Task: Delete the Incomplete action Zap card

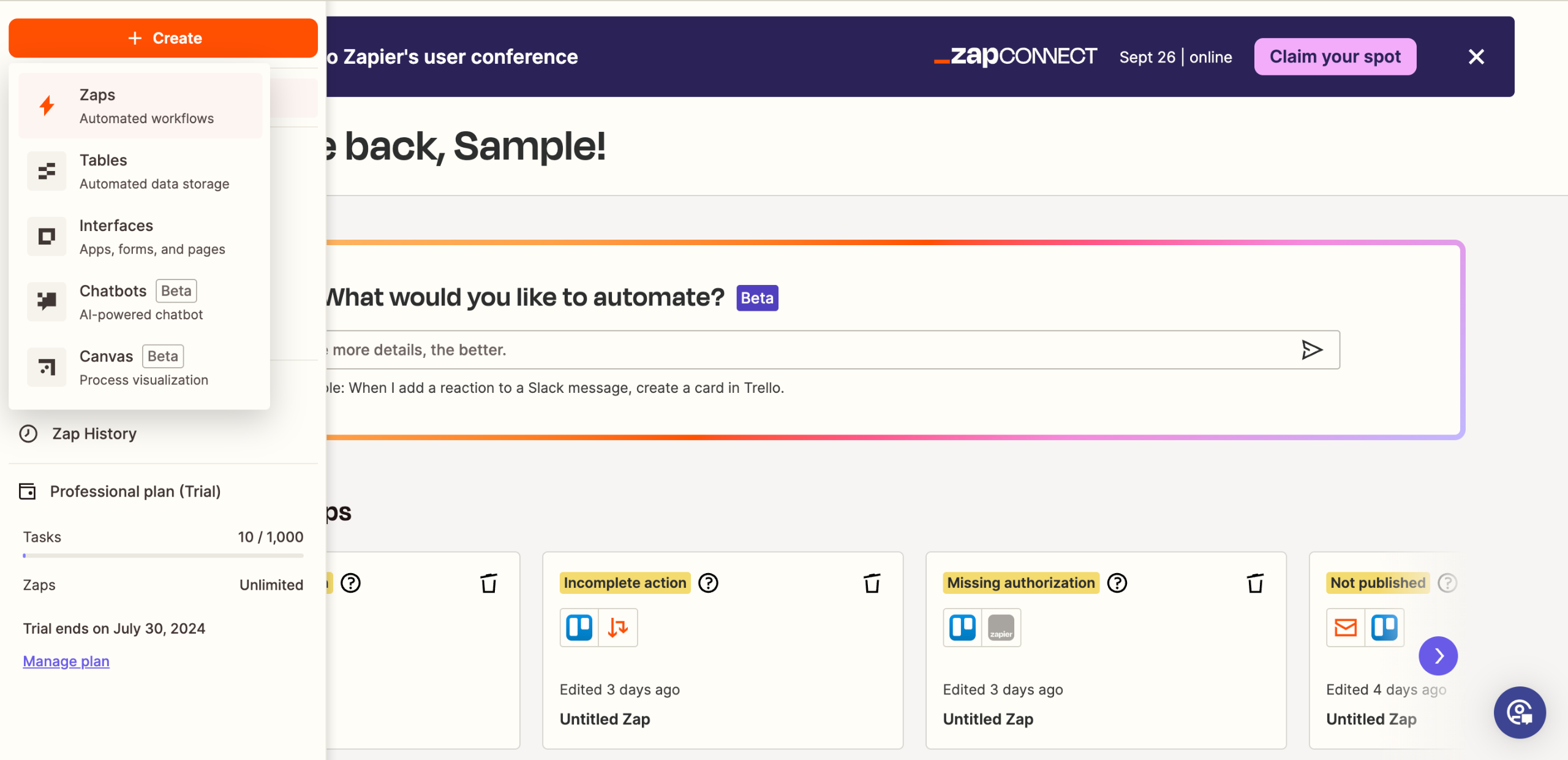Action: click(x=872, y=583)
